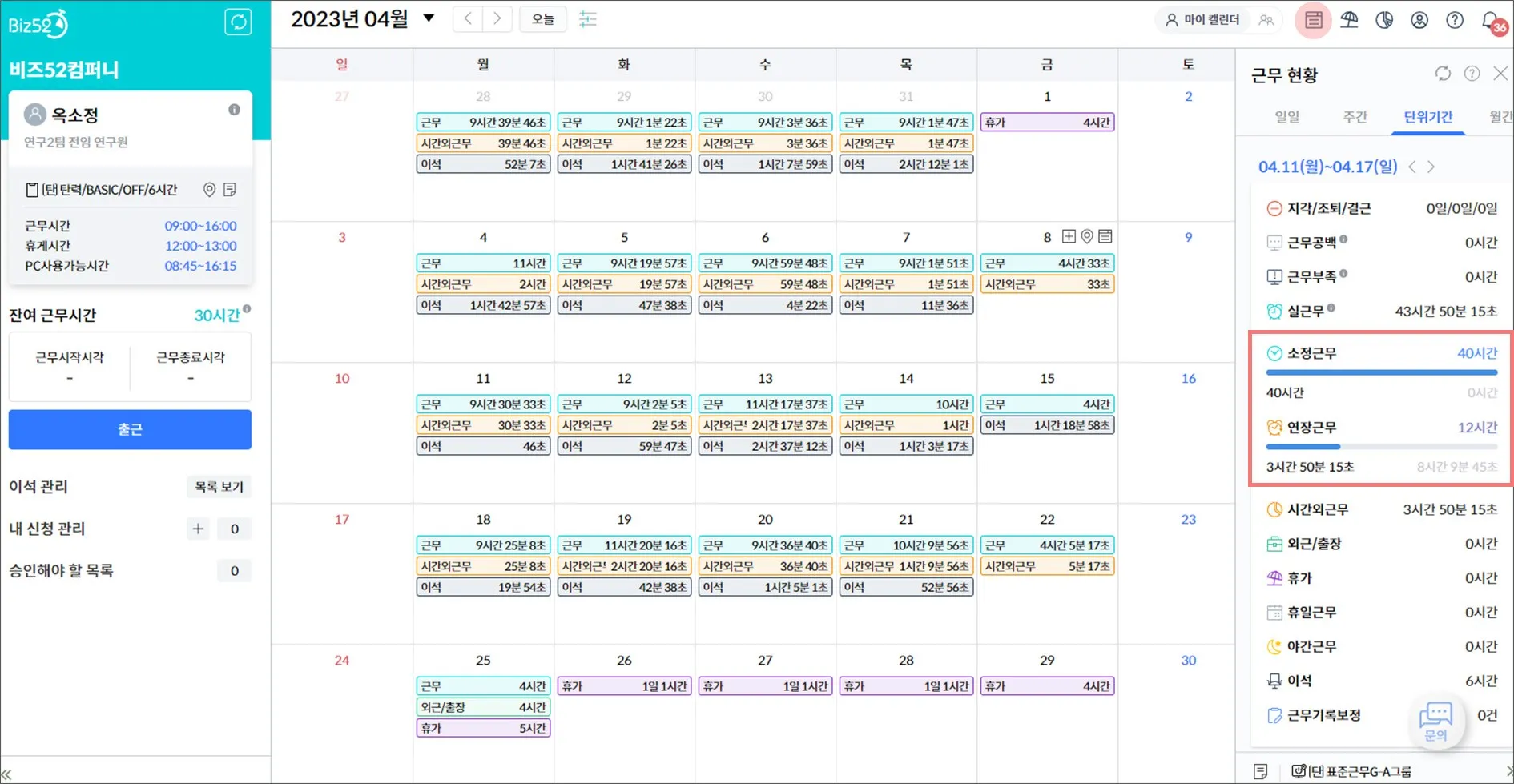1514x784 pixels.
Task: Click the 오늘 button
Action: point(543,19)
